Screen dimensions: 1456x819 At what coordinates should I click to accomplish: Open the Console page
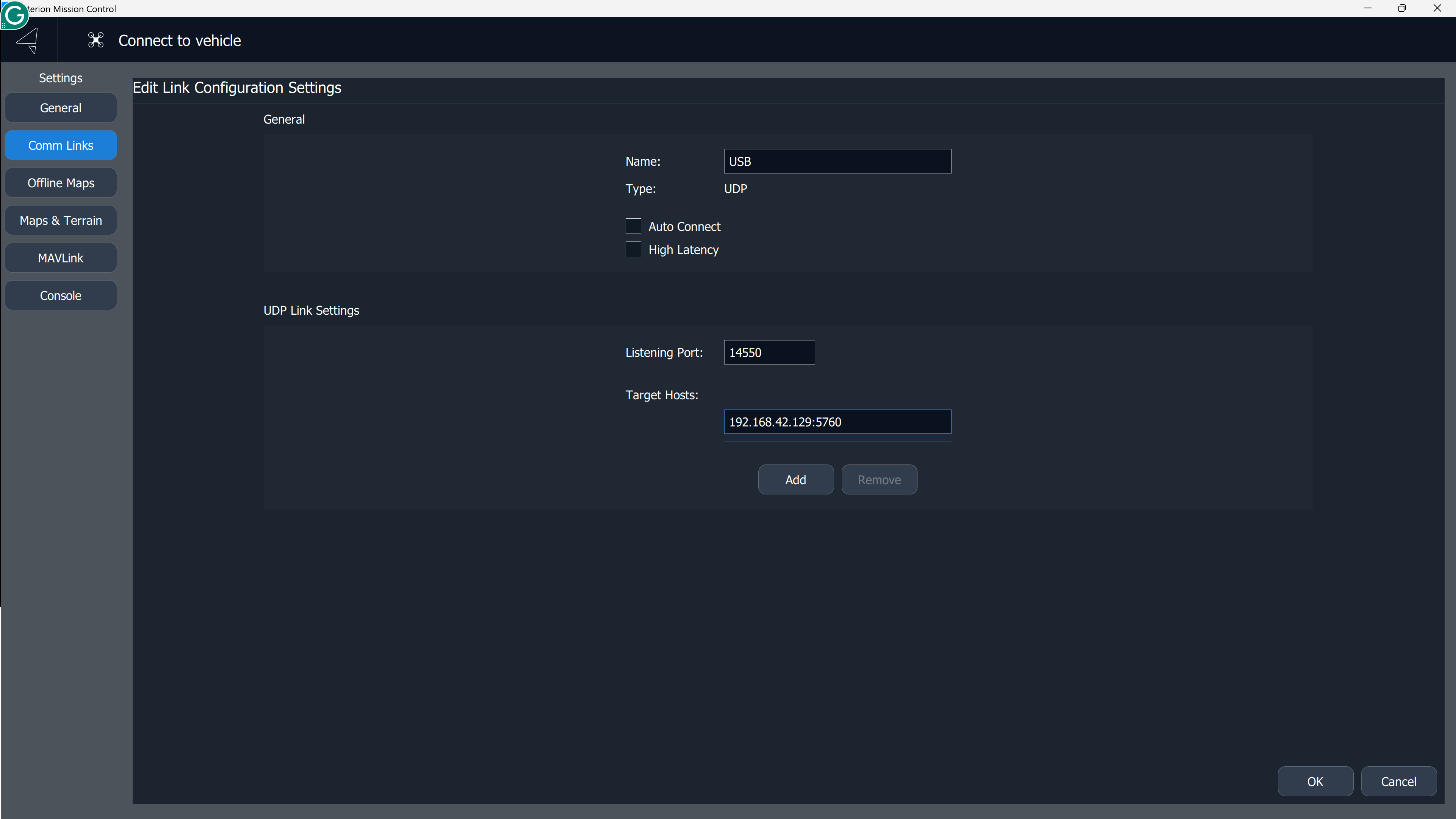point(61,296)
